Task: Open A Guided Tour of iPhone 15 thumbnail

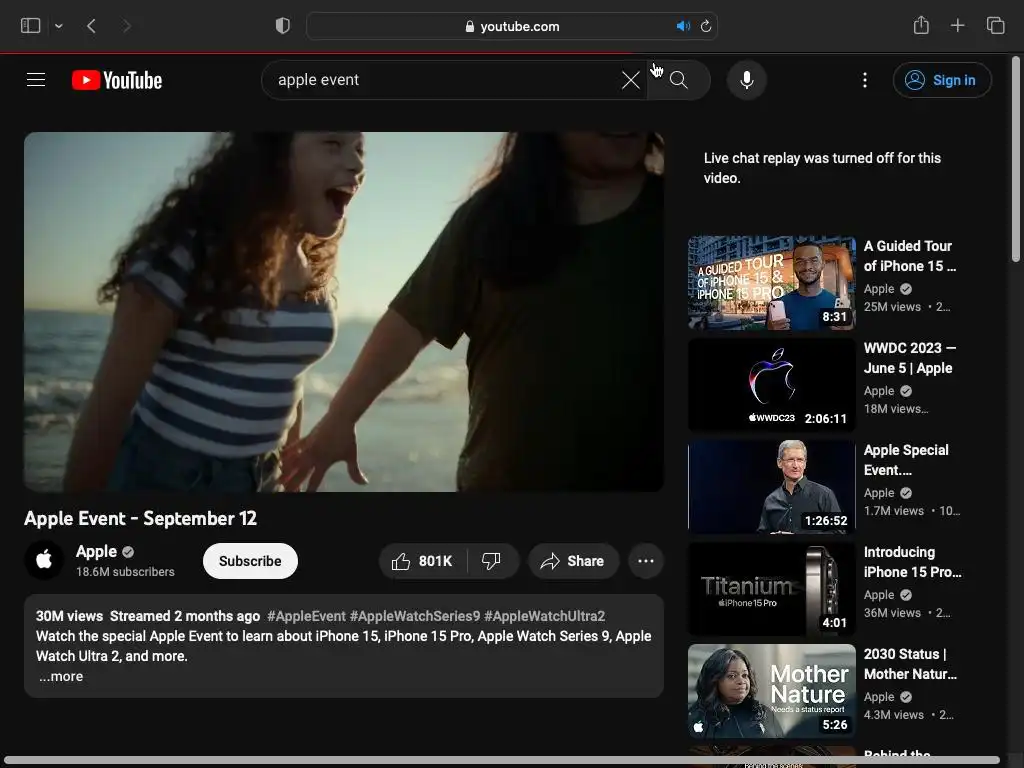Action: pyautogui.click(x=772, y=283)
